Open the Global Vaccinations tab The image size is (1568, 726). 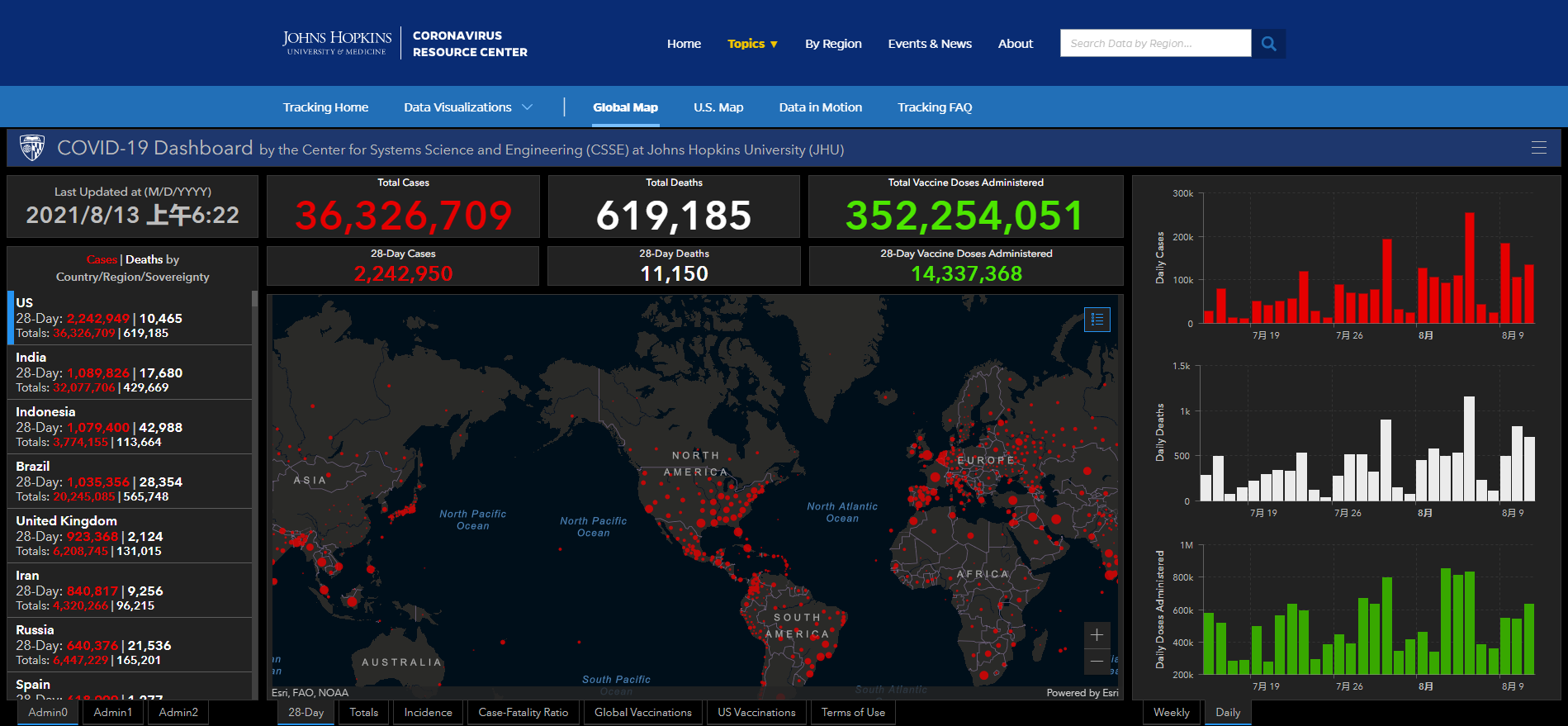tap(643, 713)
